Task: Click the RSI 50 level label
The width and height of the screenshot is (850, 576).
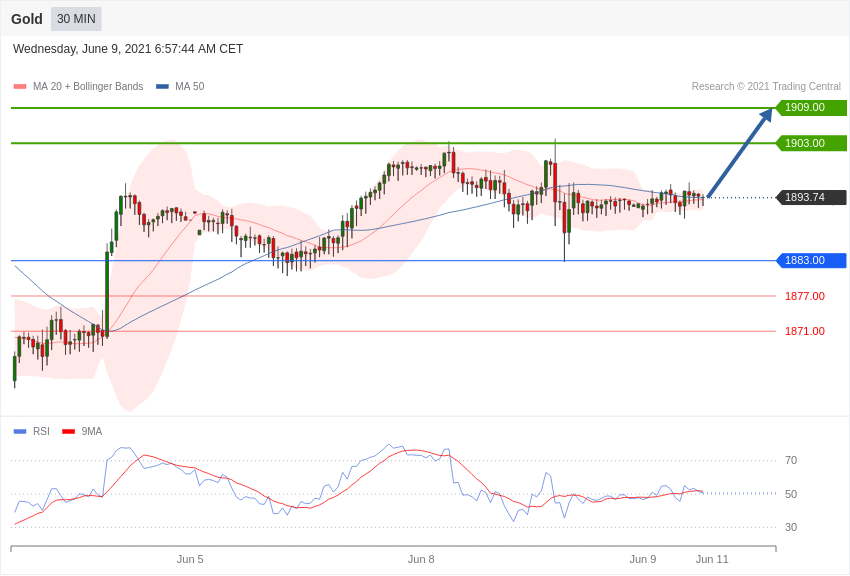Action: (x=791, y=494)
